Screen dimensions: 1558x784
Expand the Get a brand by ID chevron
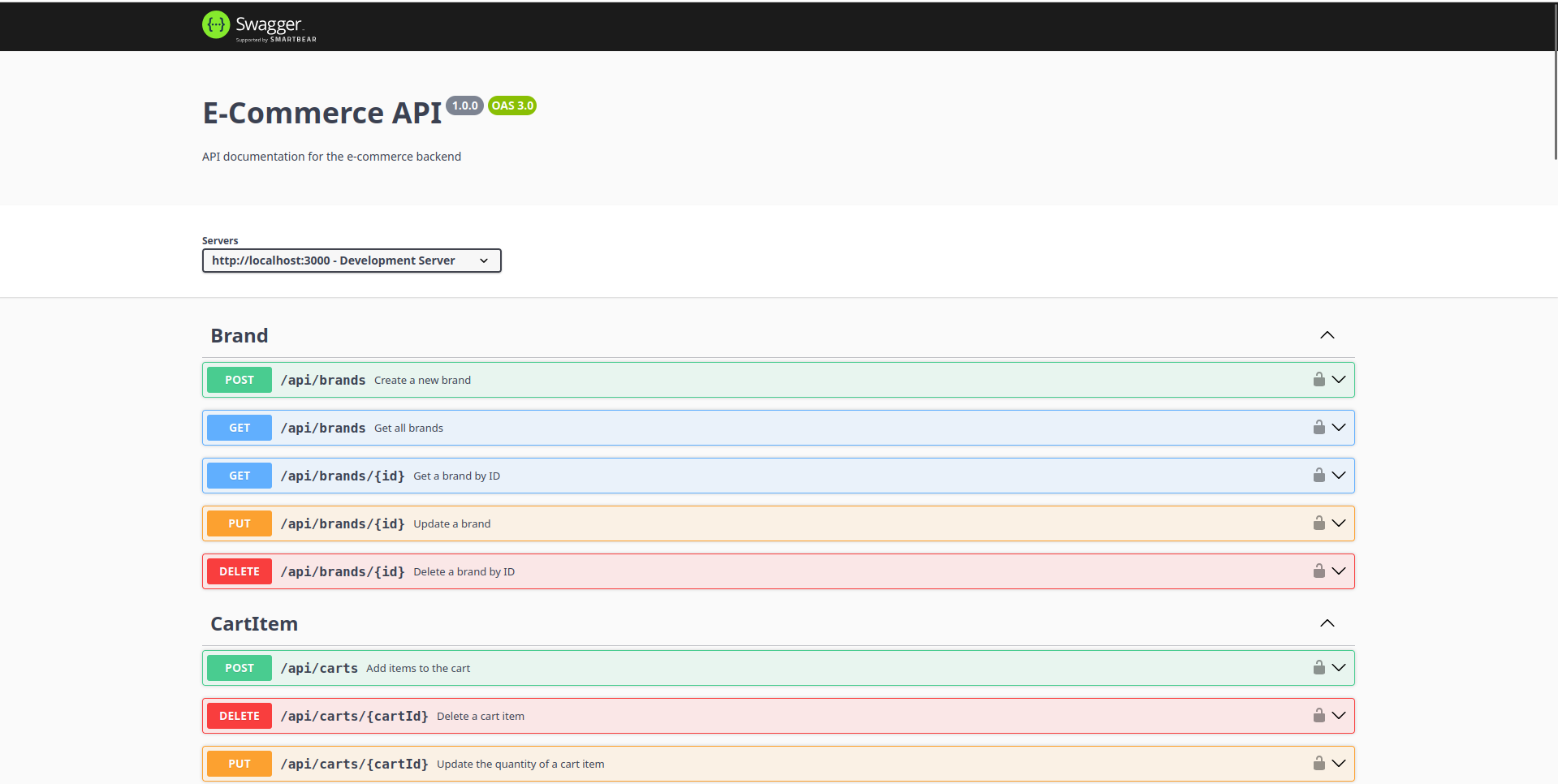click(x=1339, y=475)
